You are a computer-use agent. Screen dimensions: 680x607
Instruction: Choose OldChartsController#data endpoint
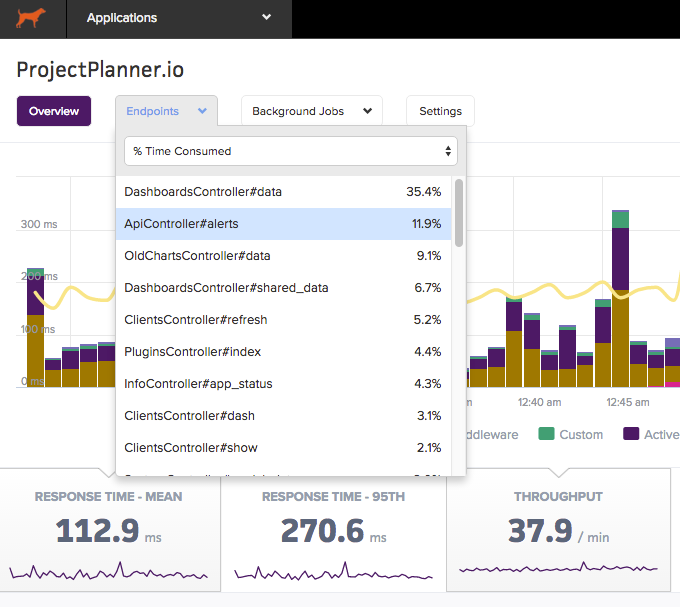[283, 256]
